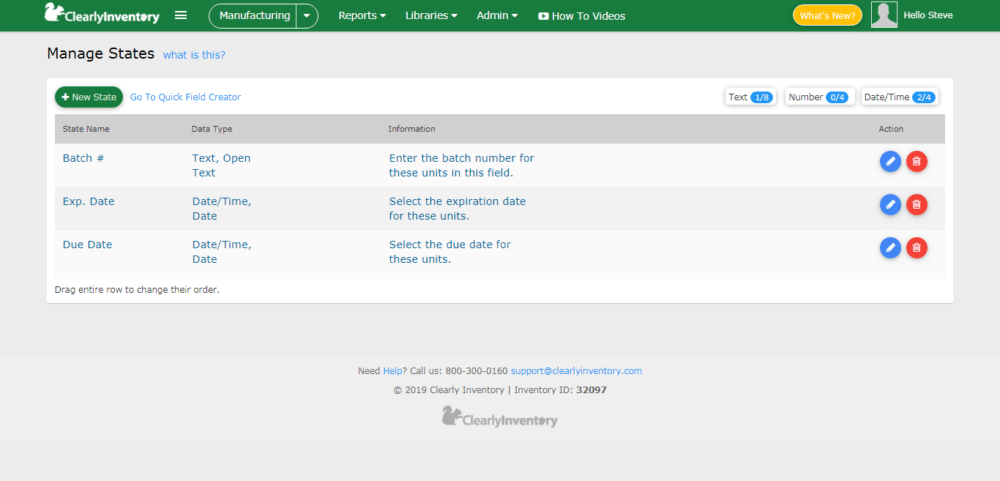Open How To Videos
The width and height of the screenshot is (1000, 481).
(582, 16)
